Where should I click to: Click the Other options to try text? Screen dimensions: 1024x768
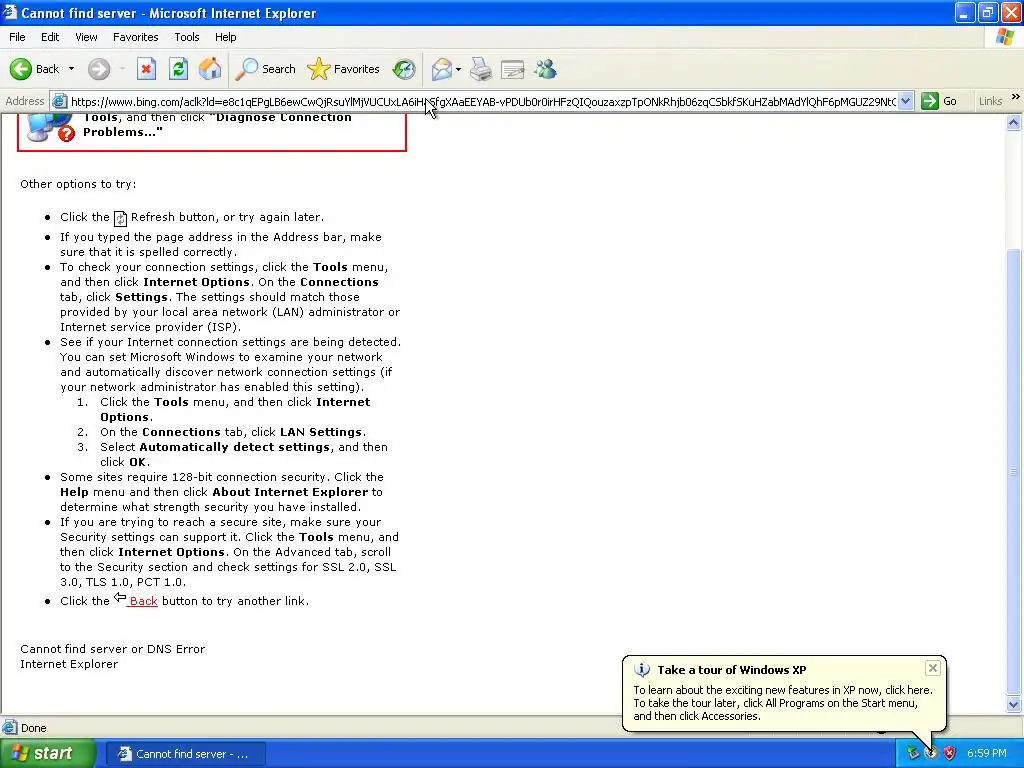click(x=78, y=184)
